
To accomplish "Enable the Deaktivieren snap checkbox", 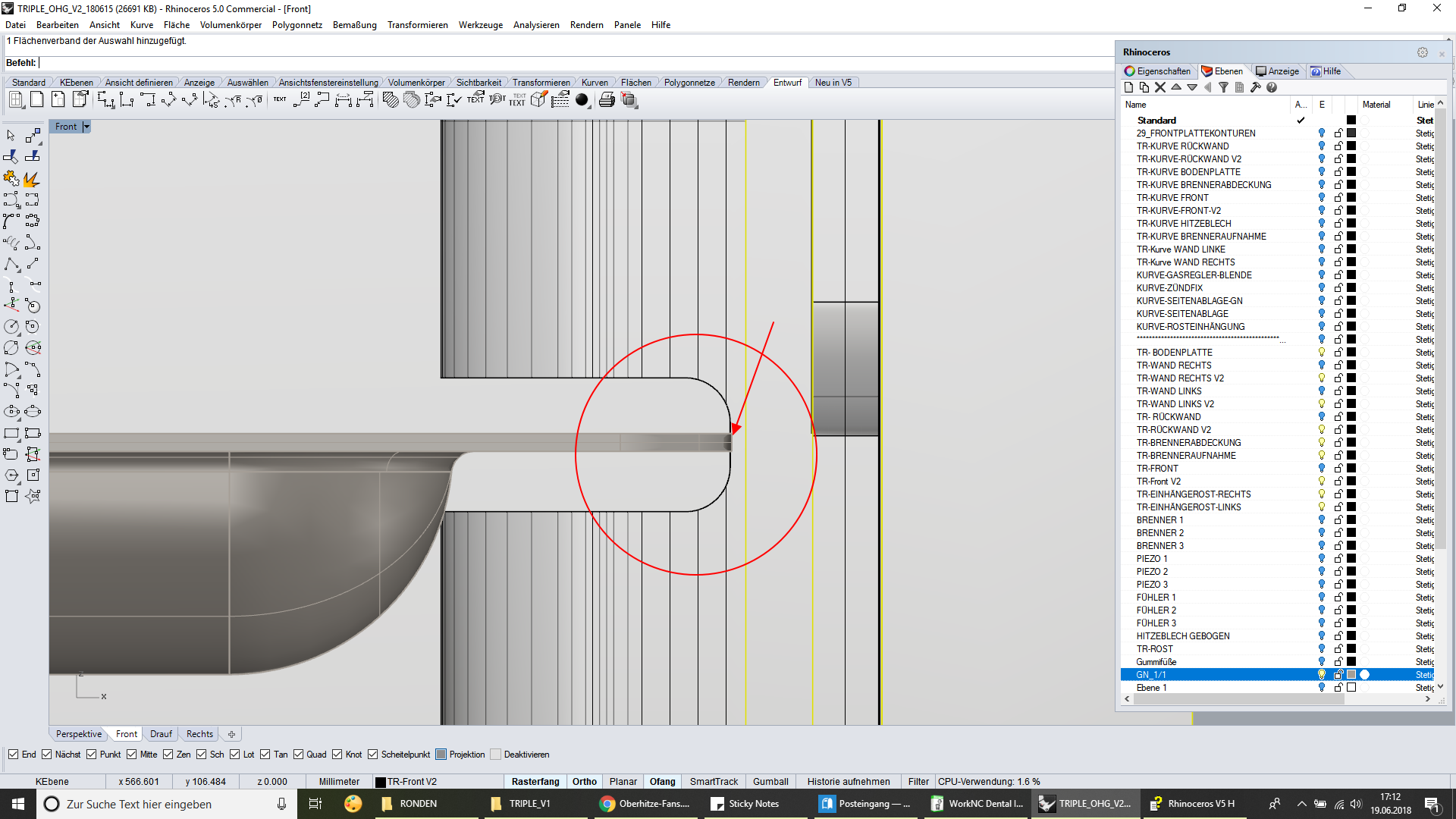I will [496, 755].
